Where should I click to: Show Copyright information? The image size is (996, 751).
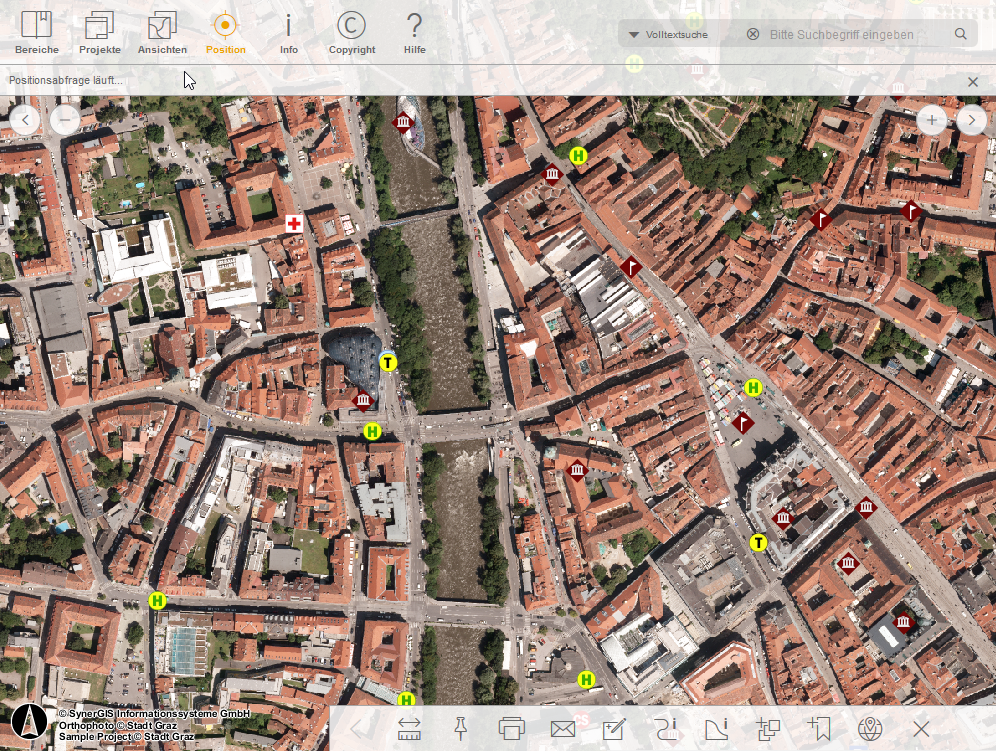click(x=351, y=30)
